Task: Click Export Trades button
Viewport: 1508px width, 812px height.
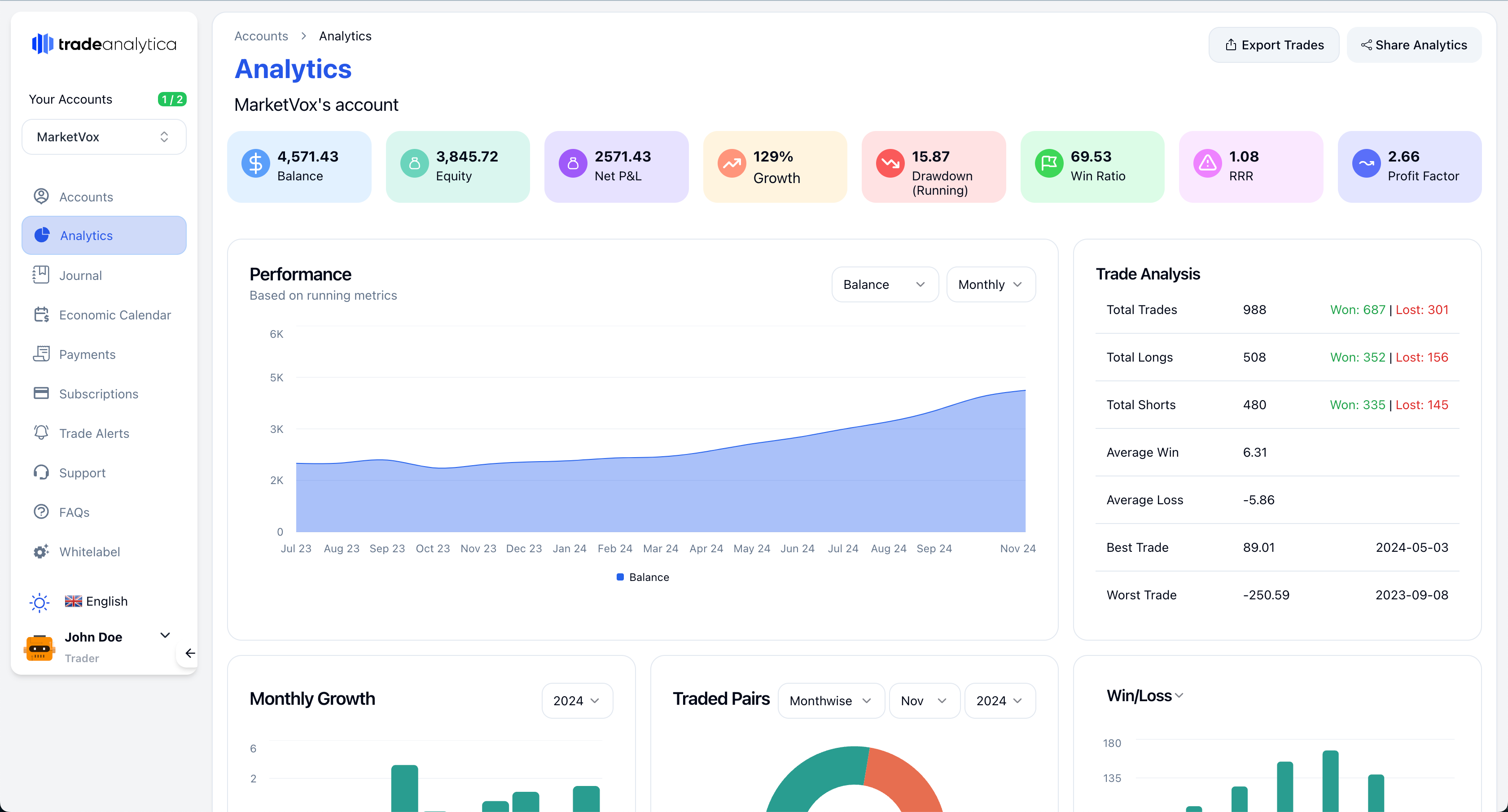Action: coord(1274,44)
